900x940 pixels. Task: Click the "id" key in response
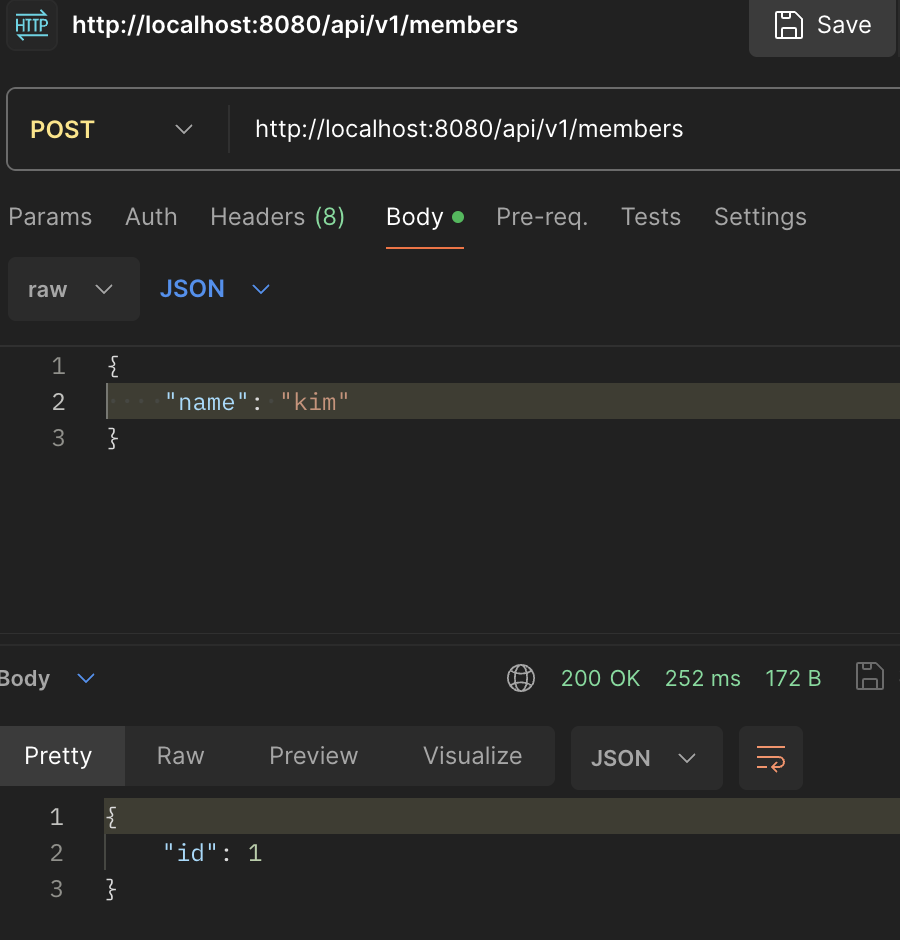coord(189,853)
